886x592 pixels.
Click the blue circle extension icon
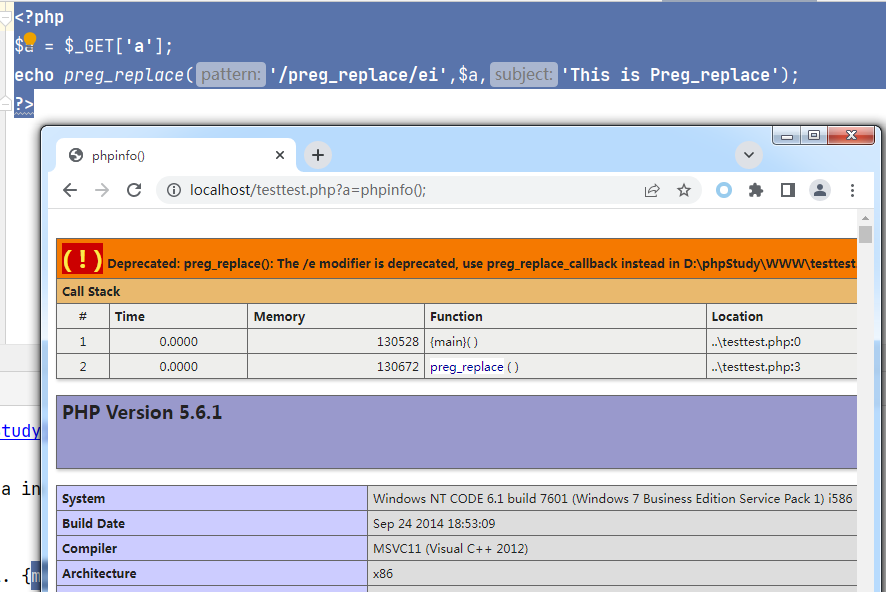[724, 190]
